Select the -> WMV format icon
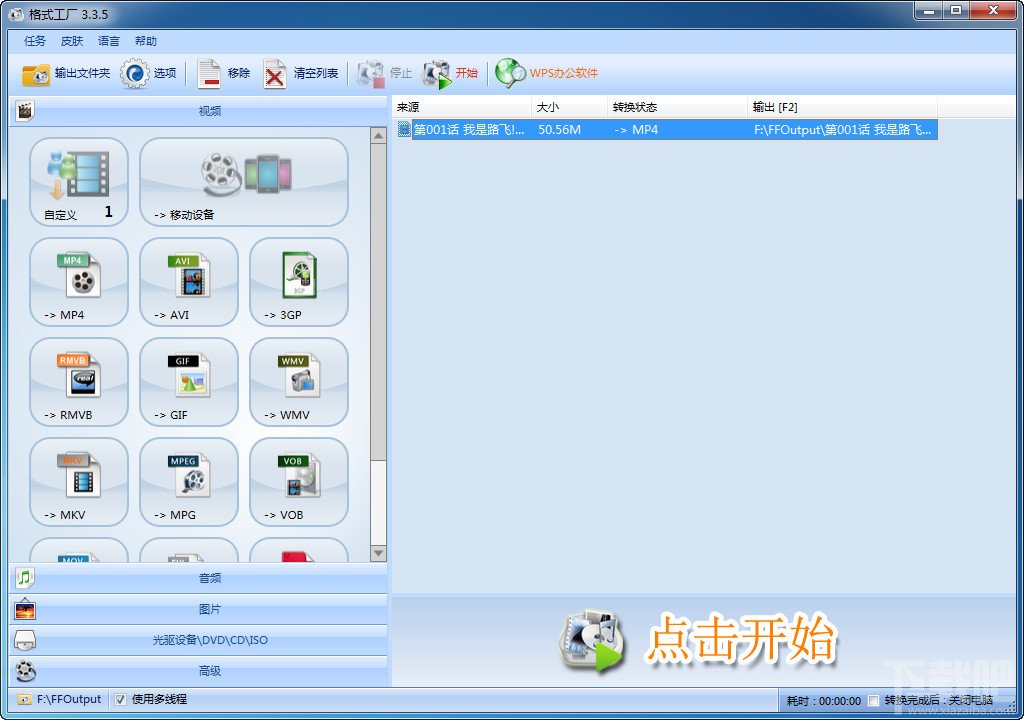This screenshot has height=720, width=1024. (298, 382)
